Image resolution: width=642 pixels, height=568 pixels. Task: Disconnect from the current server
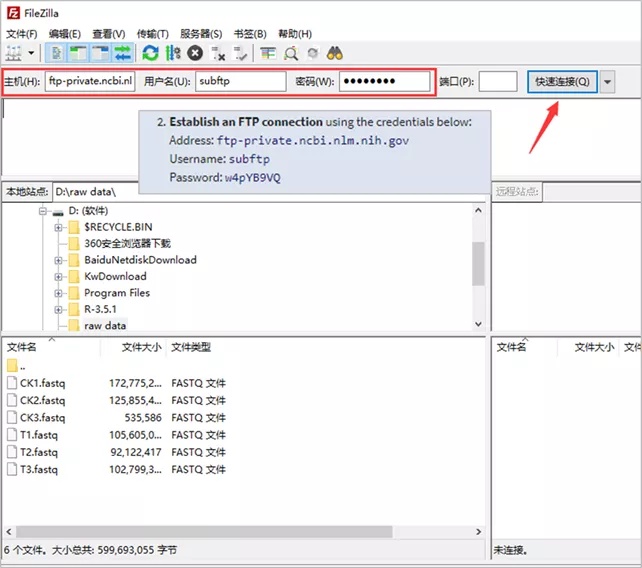coord(217,54)
